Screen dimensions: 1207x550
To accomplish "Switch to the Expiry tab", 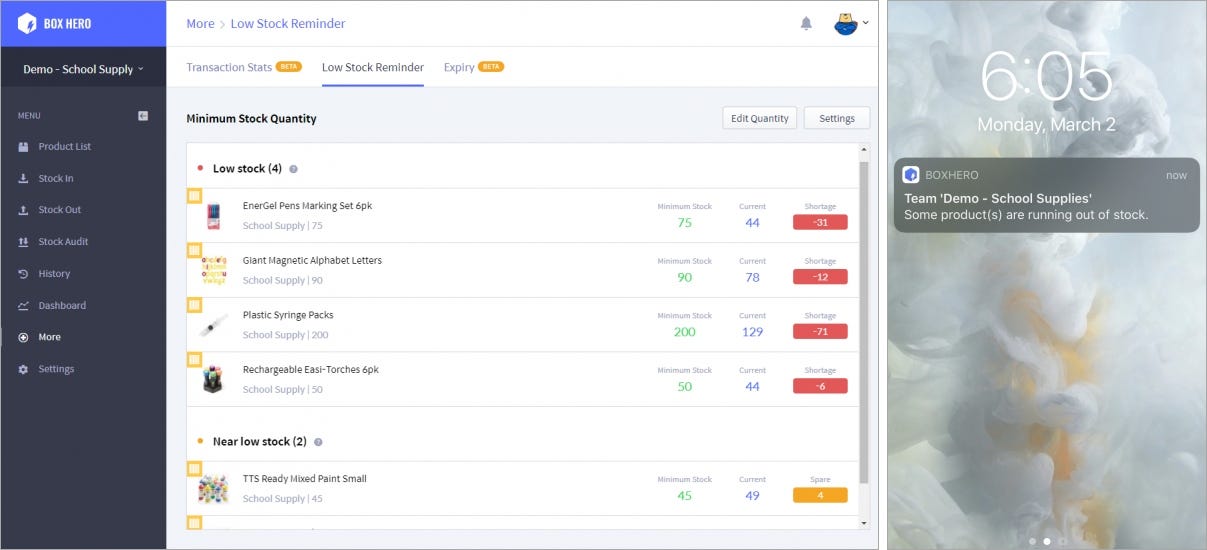I will 474,67.
